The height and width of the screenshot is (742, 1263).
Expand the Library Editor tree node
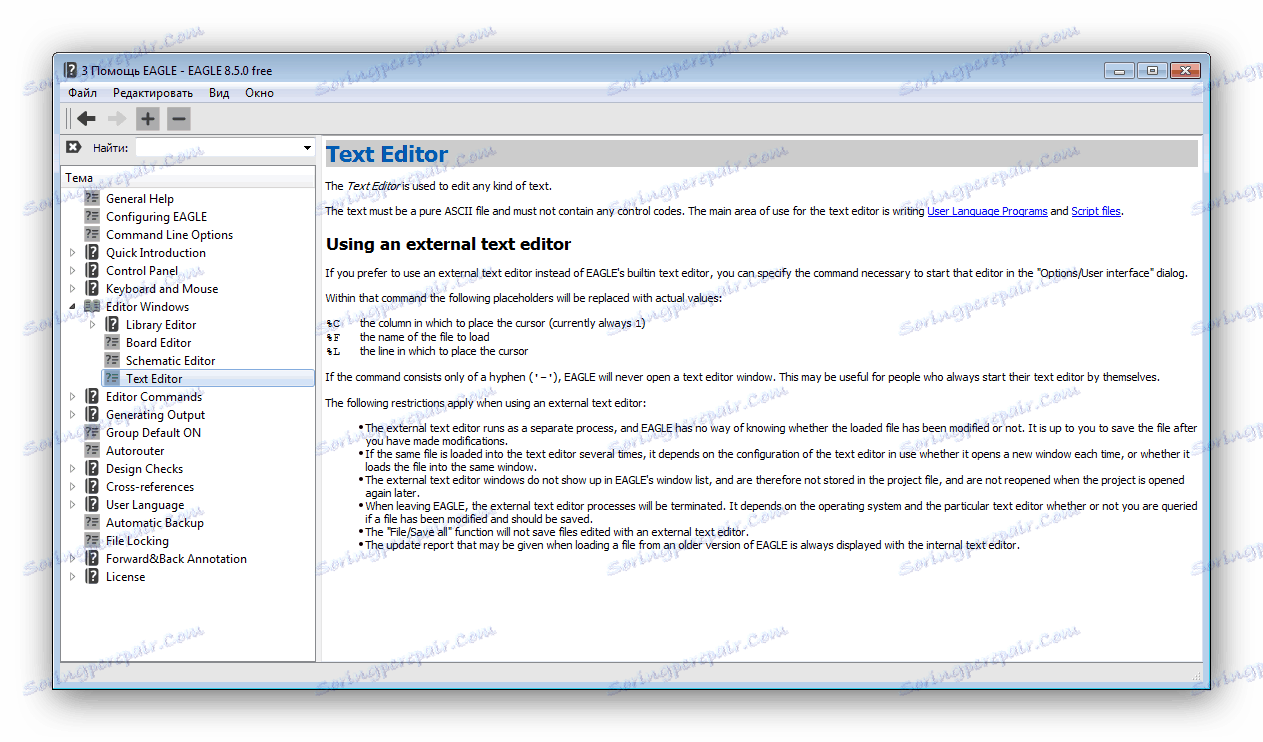coord(92,325)
